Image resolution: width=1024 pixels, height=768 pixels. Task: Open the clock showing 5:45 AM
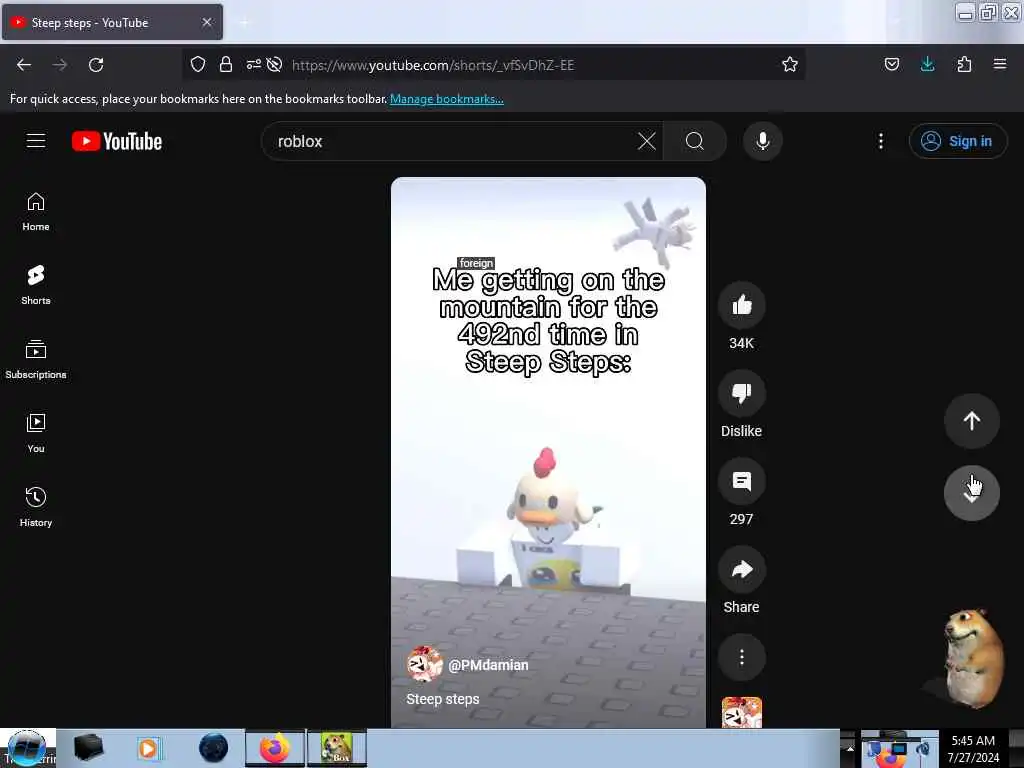tap(973, 748)
